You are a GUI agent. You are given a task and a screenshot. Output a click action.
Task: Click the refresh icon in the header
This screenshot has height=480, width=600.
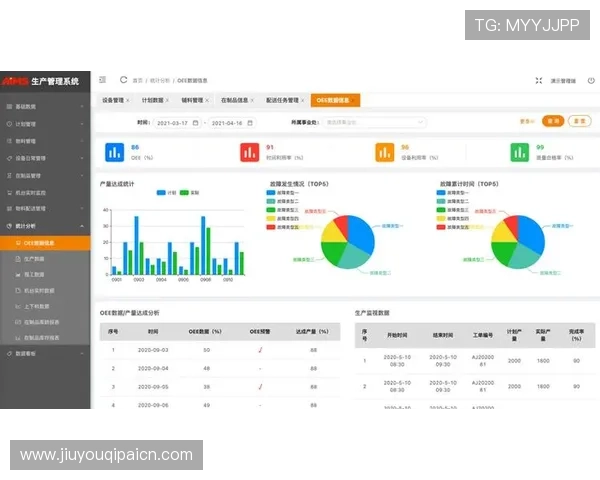[124, 80]
